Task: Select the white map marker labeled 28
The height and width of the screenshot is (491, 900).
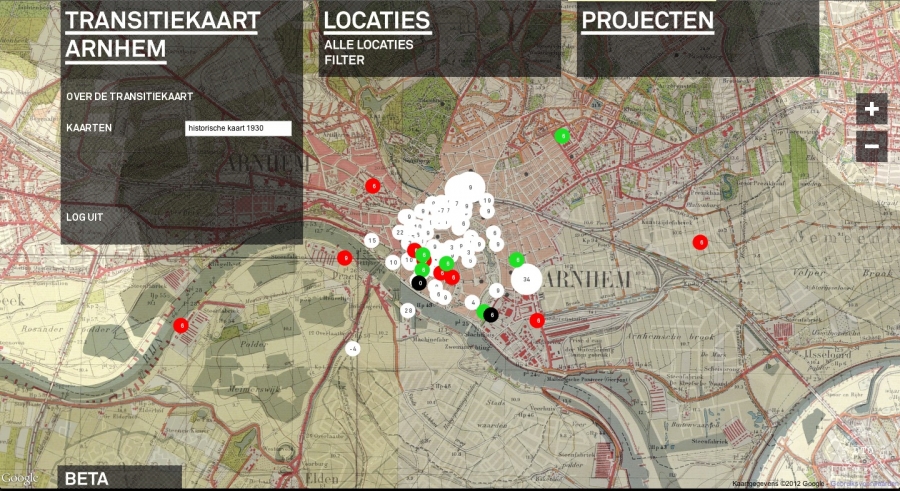Action: tap(408, 311)
